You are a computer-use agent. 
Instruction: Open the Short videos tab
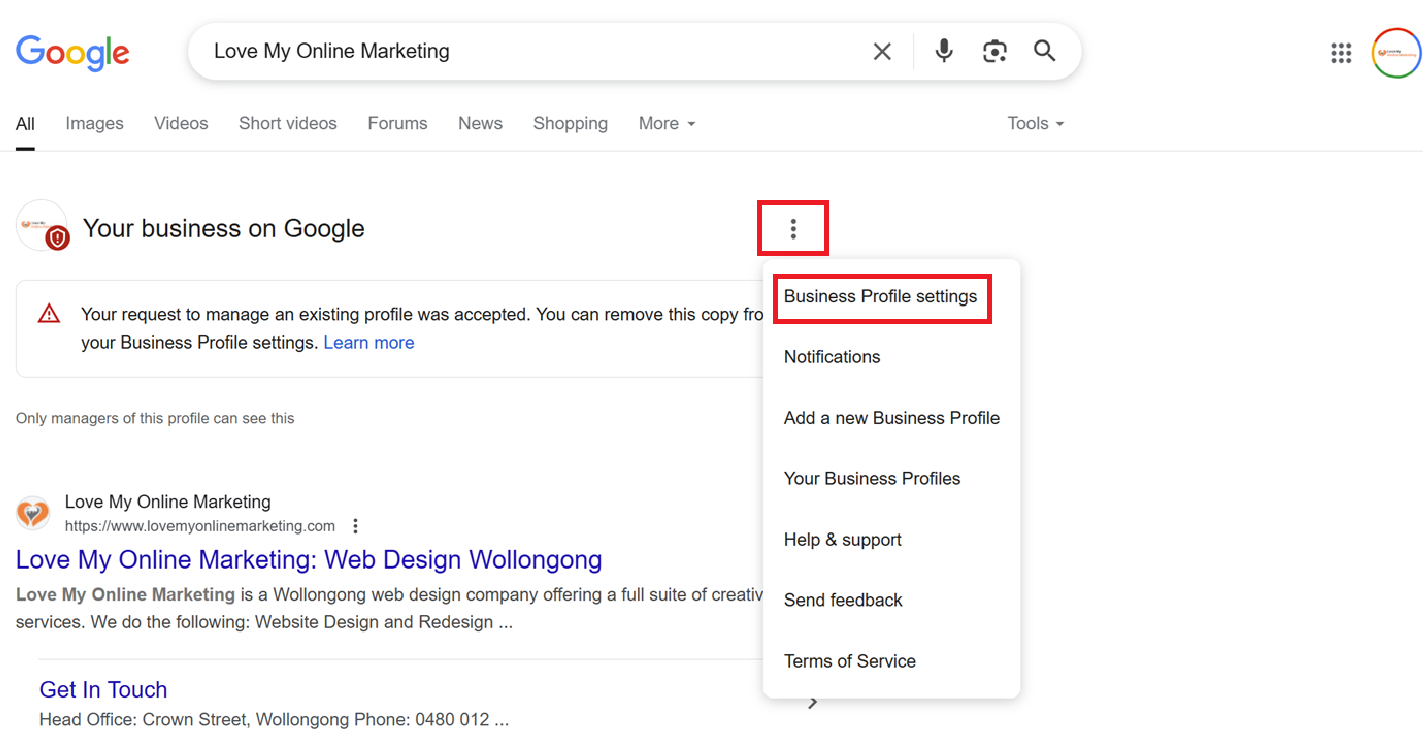[288, 123]
